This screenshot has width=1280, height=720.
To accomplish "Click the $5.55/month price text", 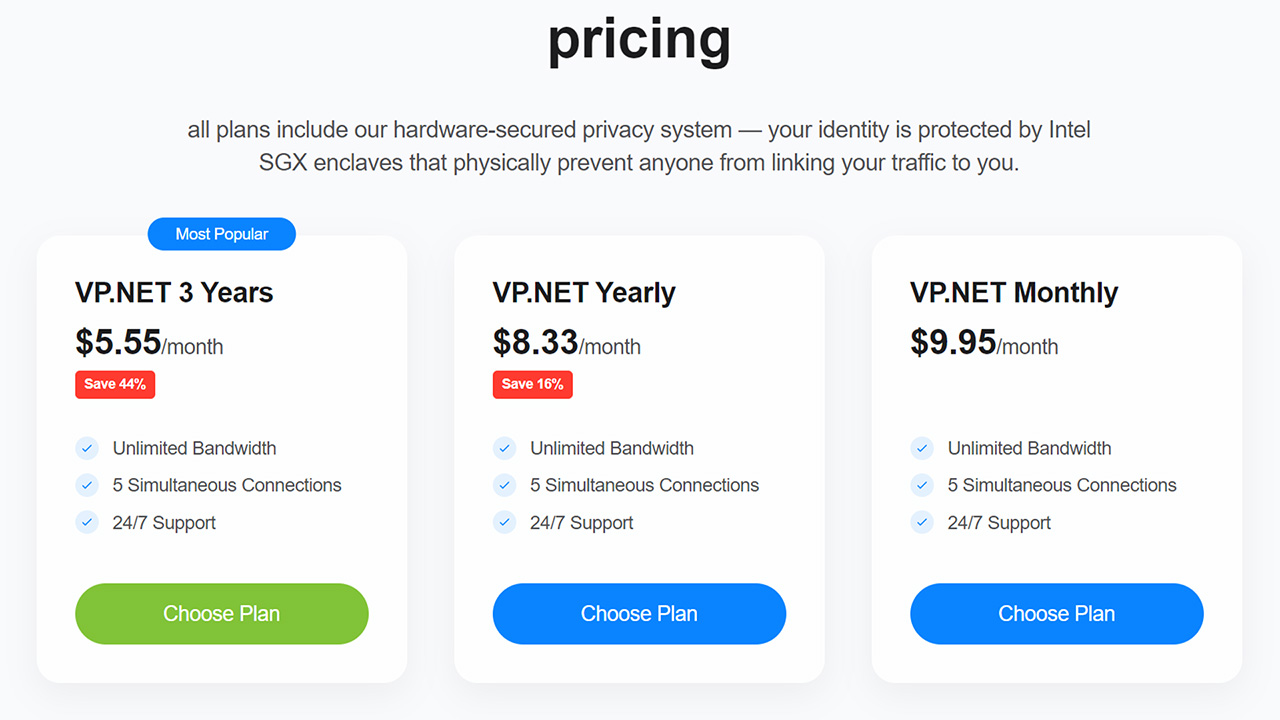I will point(149,343).
